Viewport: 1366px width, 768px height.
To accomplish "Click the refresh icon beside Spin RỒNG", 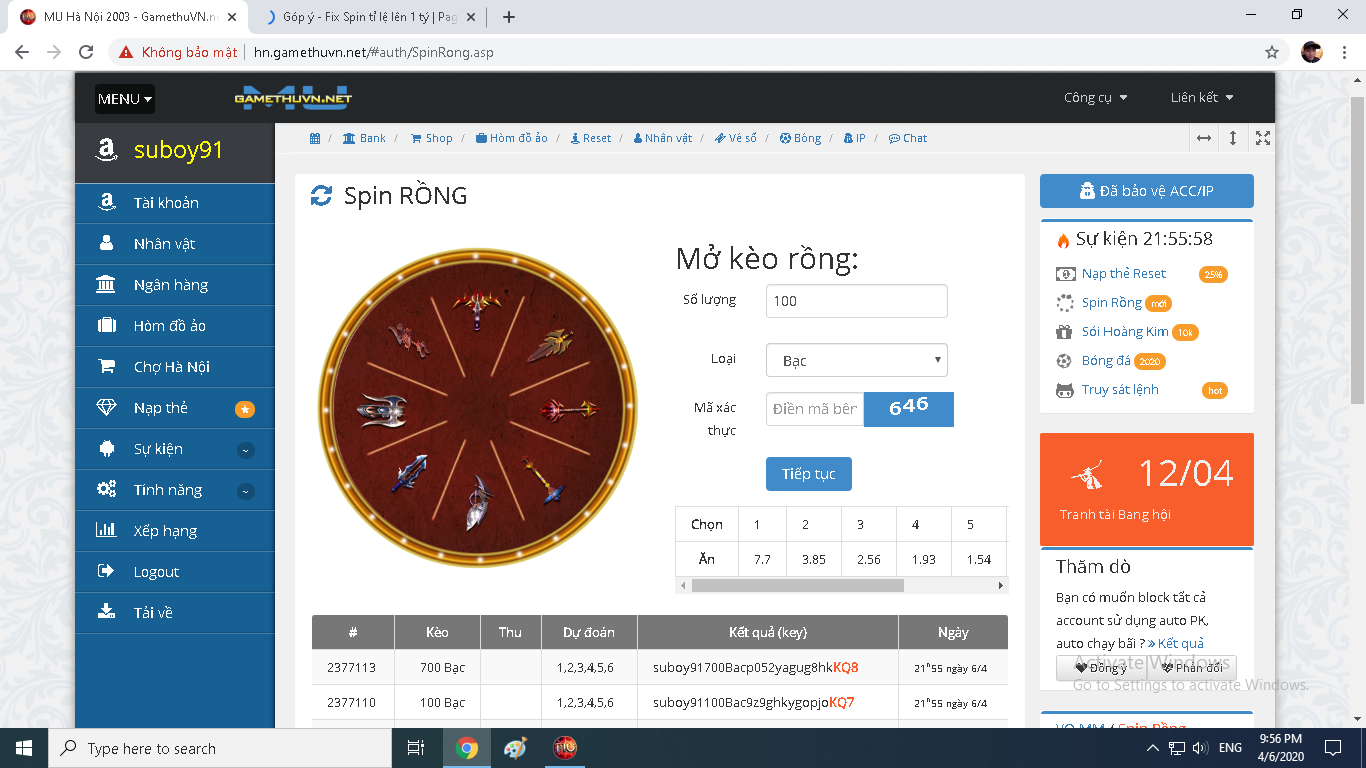I will point(321,196).
